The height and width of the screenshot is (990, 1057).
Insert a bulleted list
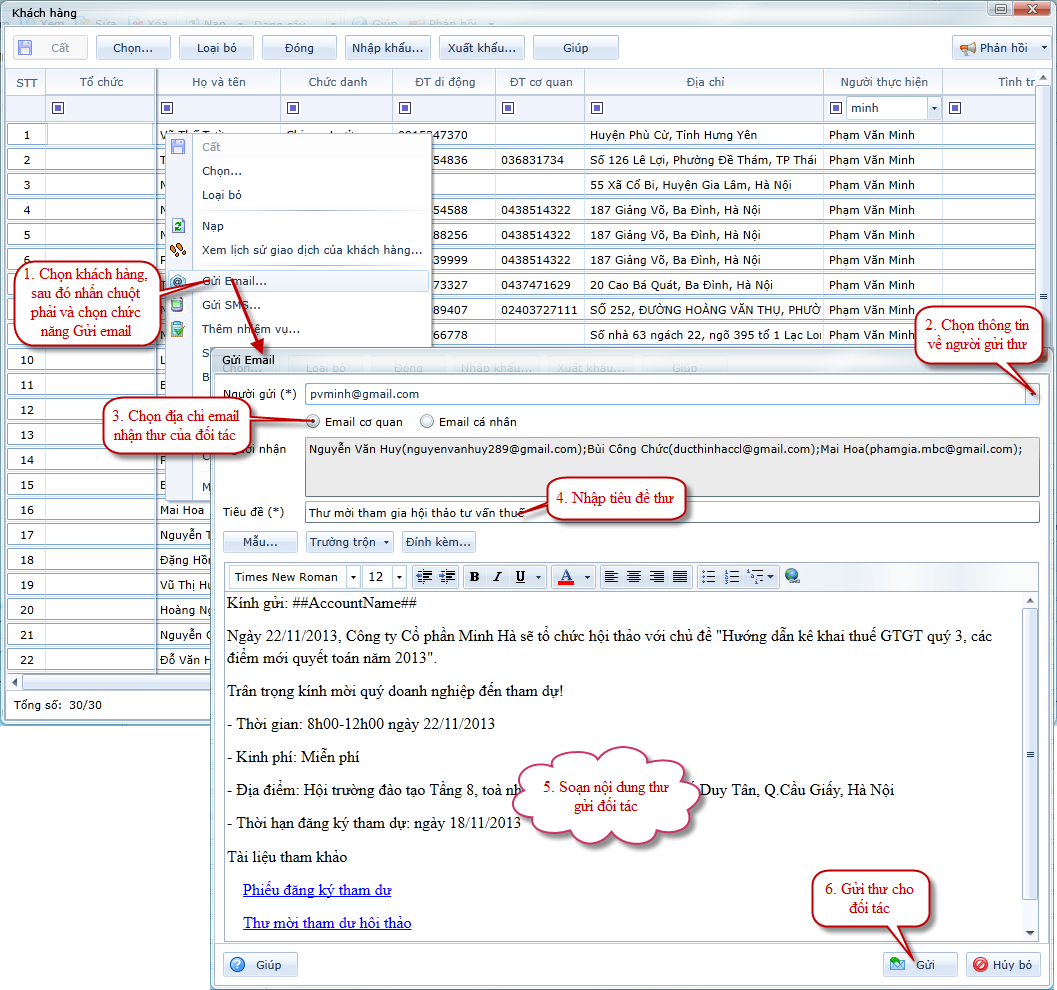[709, 577]
